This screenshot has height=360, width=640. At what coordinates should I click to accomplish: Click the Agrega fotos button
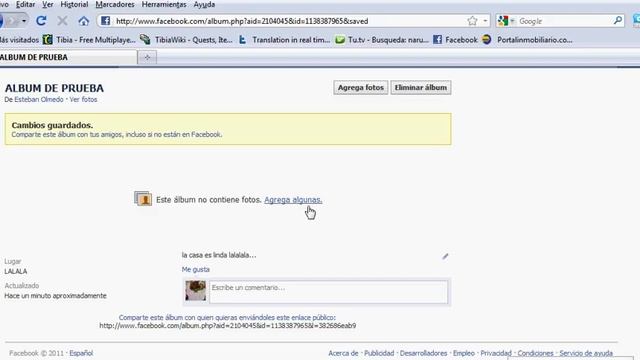tap(361, 88)
